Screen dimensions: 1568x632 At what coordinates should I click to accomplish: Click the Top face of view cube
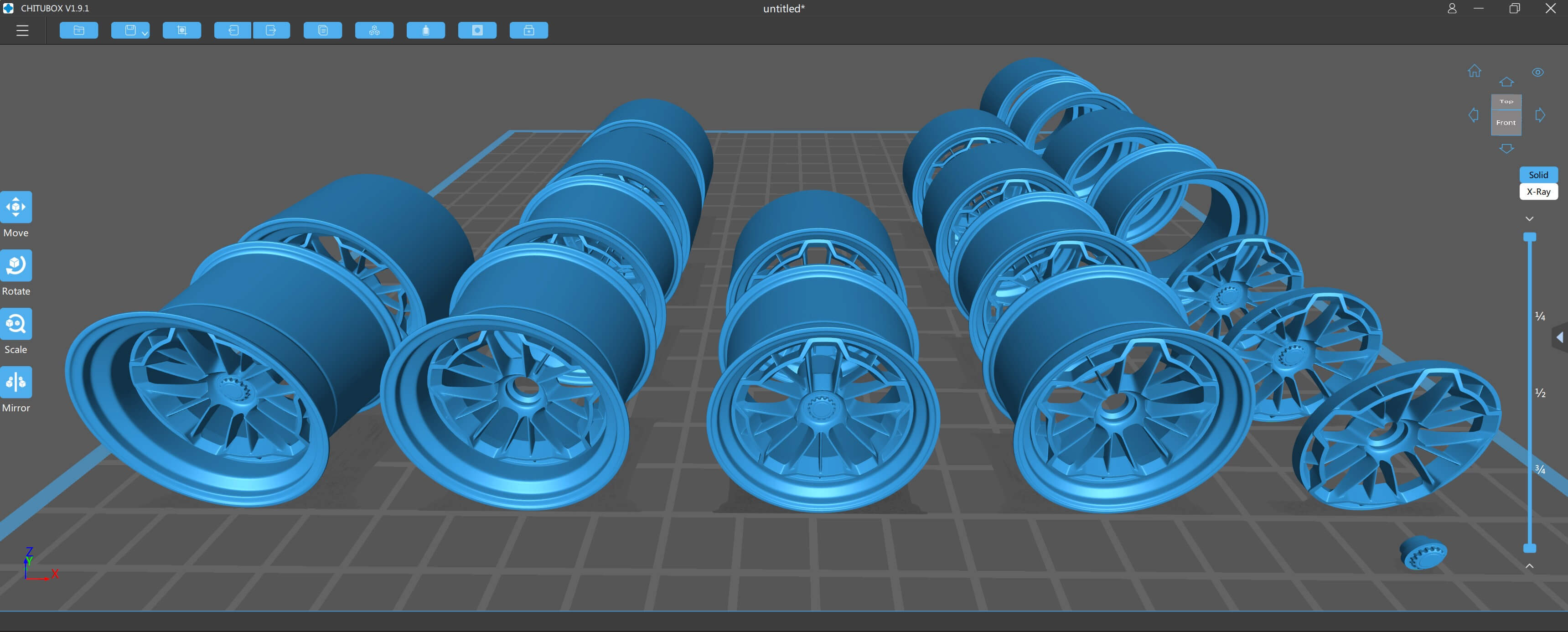click(1506, 102)
